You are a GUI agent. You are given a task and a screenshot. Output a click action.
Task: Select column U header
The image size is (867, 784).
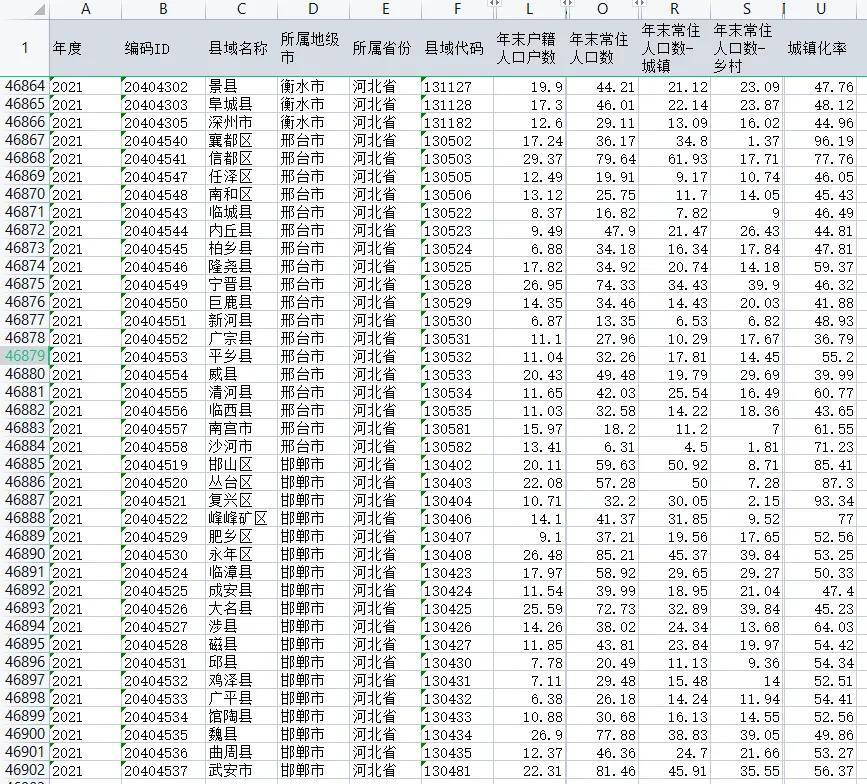pyautogui.click(x=821, y=9)
